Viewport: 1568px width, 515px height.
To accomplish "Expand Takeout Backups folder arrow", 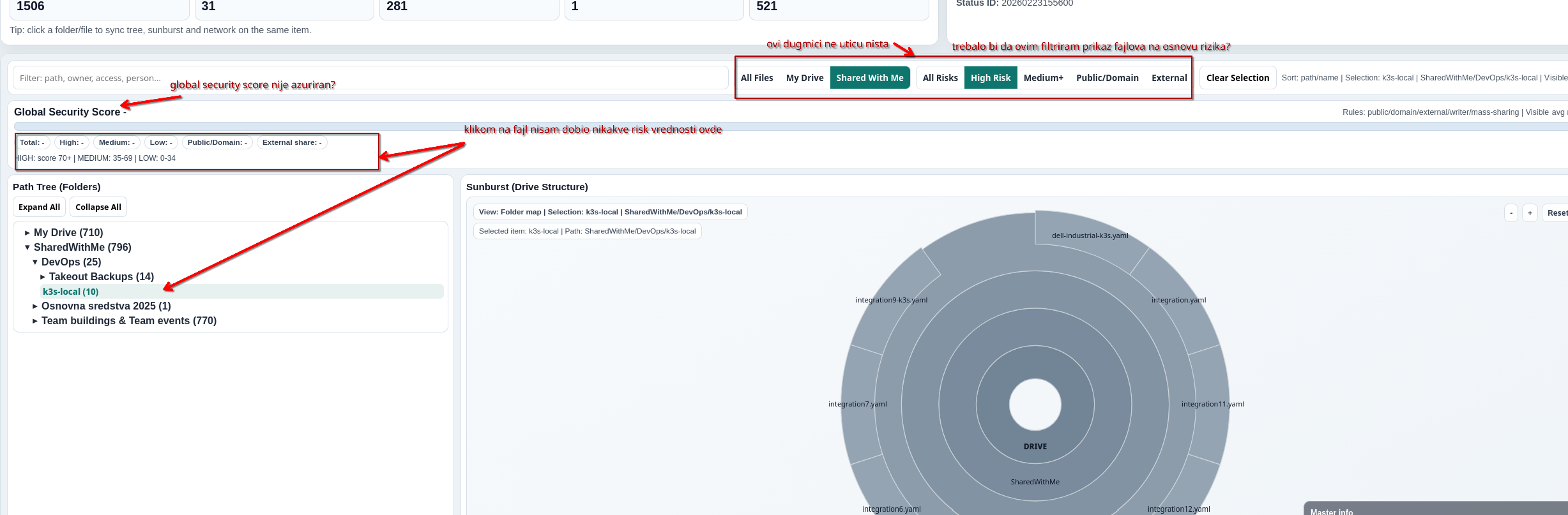I will pyautogui.click(x=43, y=277).
